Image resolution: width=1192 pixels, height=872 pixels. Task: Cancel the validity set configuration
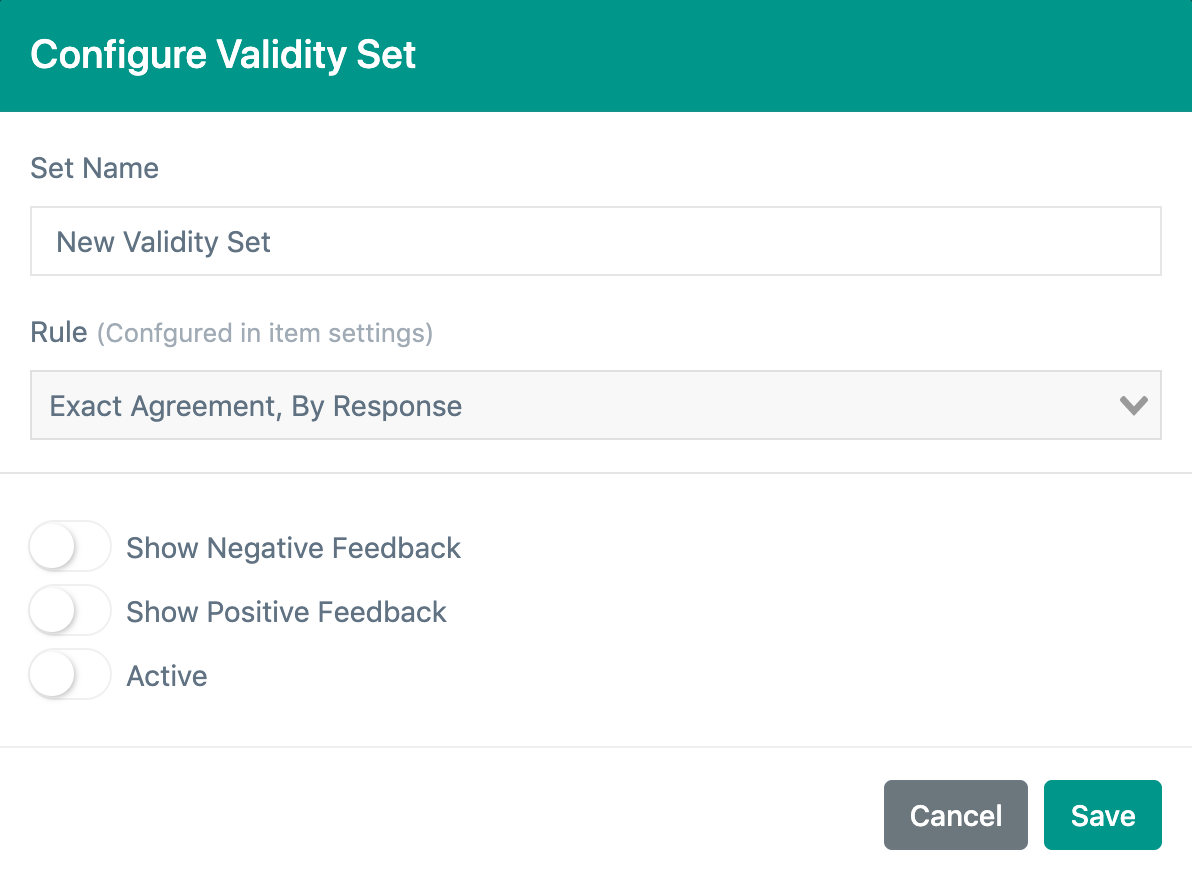955,815
